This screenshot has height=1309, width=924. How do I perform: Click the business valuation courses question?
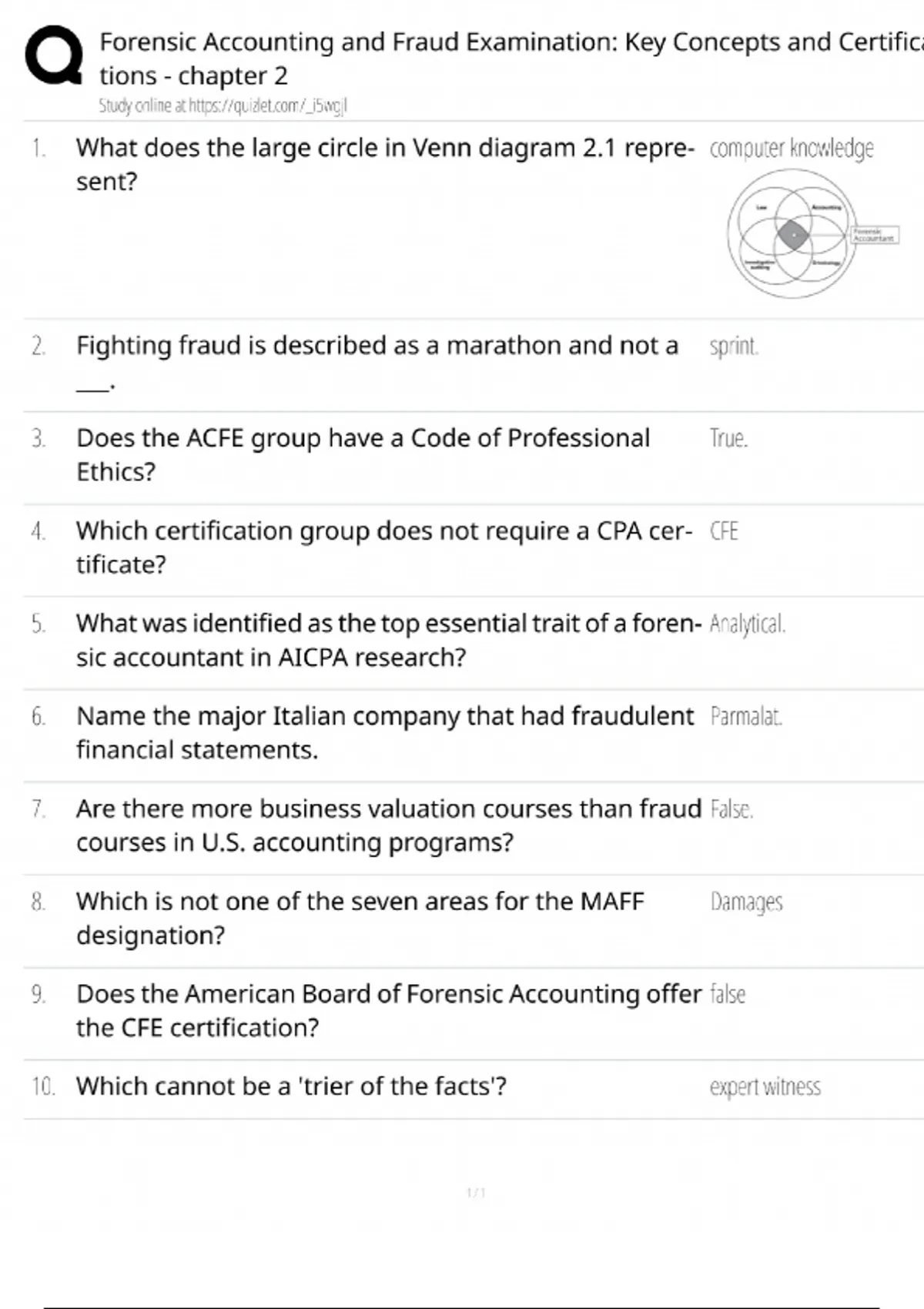pyautogui.click(x=388, y=825)
